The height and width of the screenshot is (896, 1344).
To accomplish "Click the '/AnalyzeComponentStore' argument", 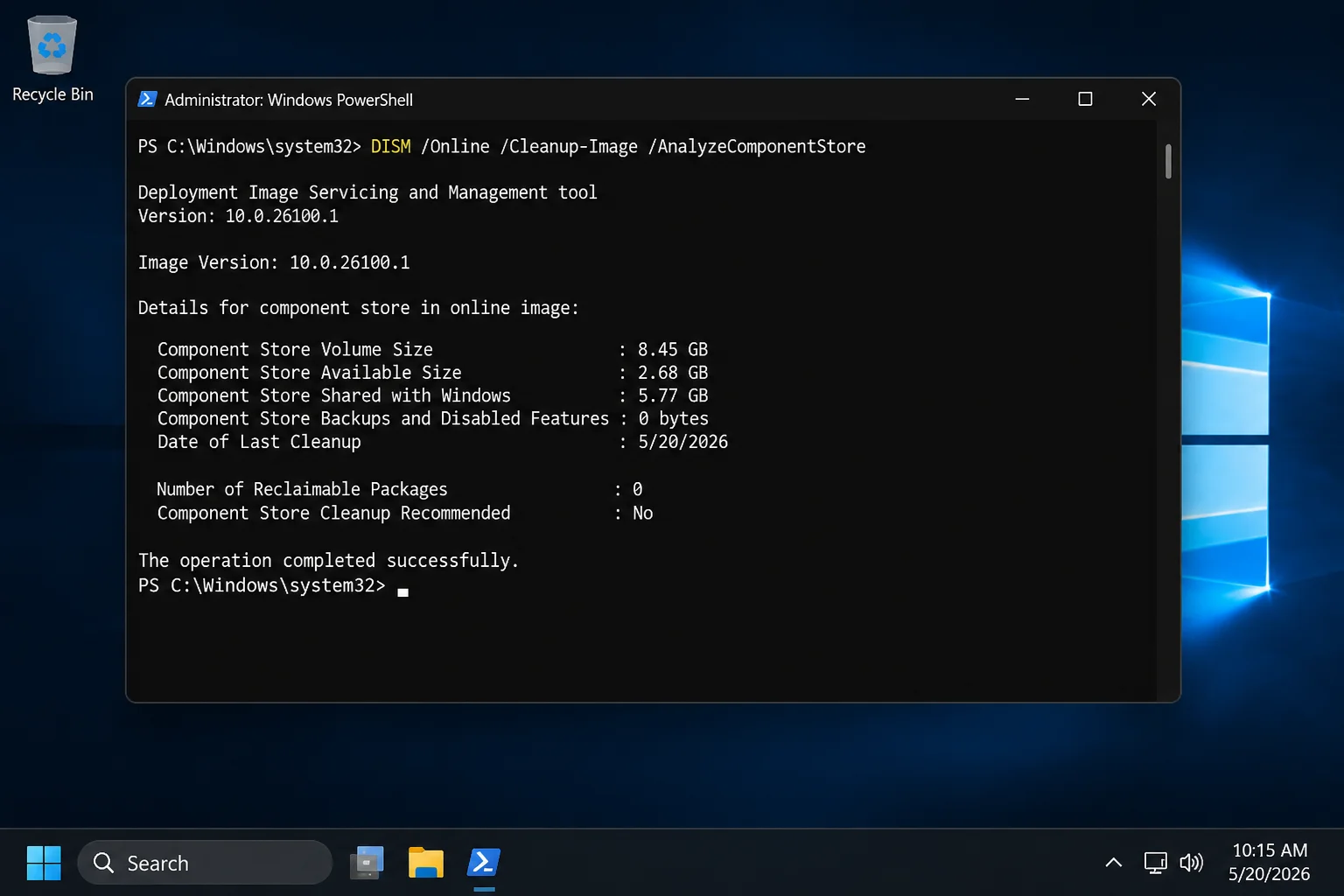I will [757, 146].
